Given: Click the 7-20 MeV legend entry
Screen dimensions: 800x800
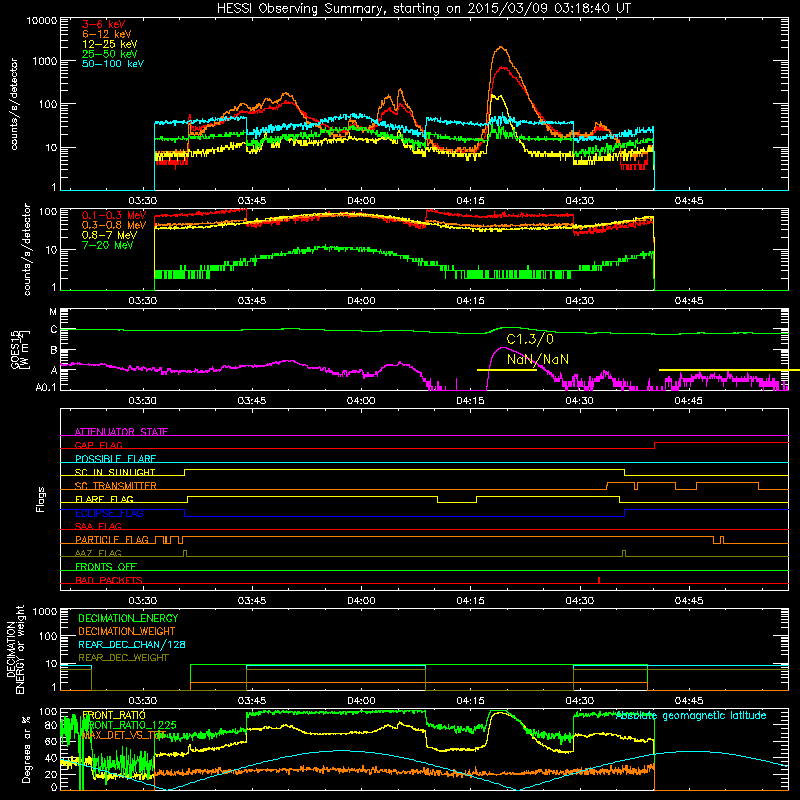Looking at the screenshot, I should 108,245.
